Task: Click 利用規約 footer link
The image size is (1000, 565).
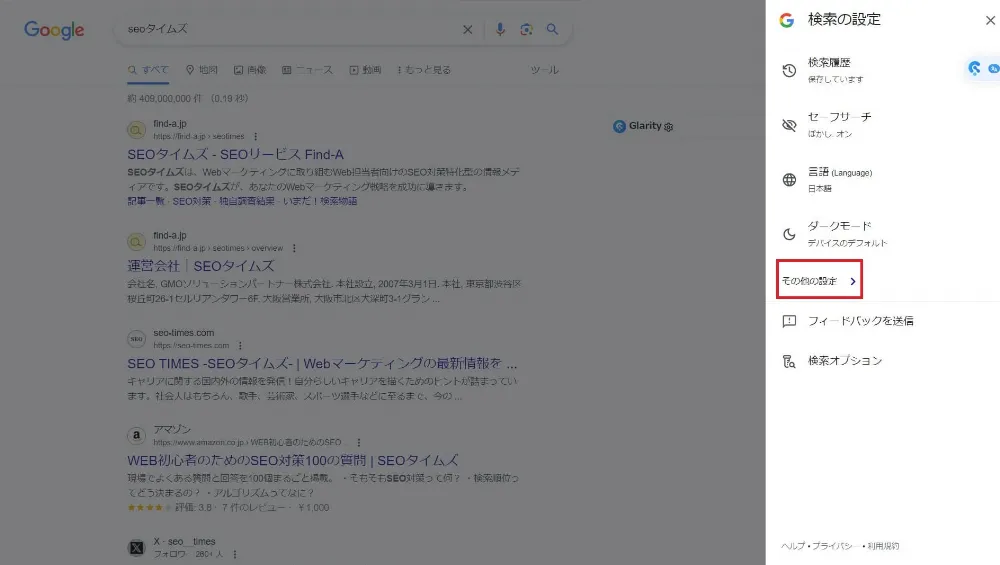Action: coord(883,546)
